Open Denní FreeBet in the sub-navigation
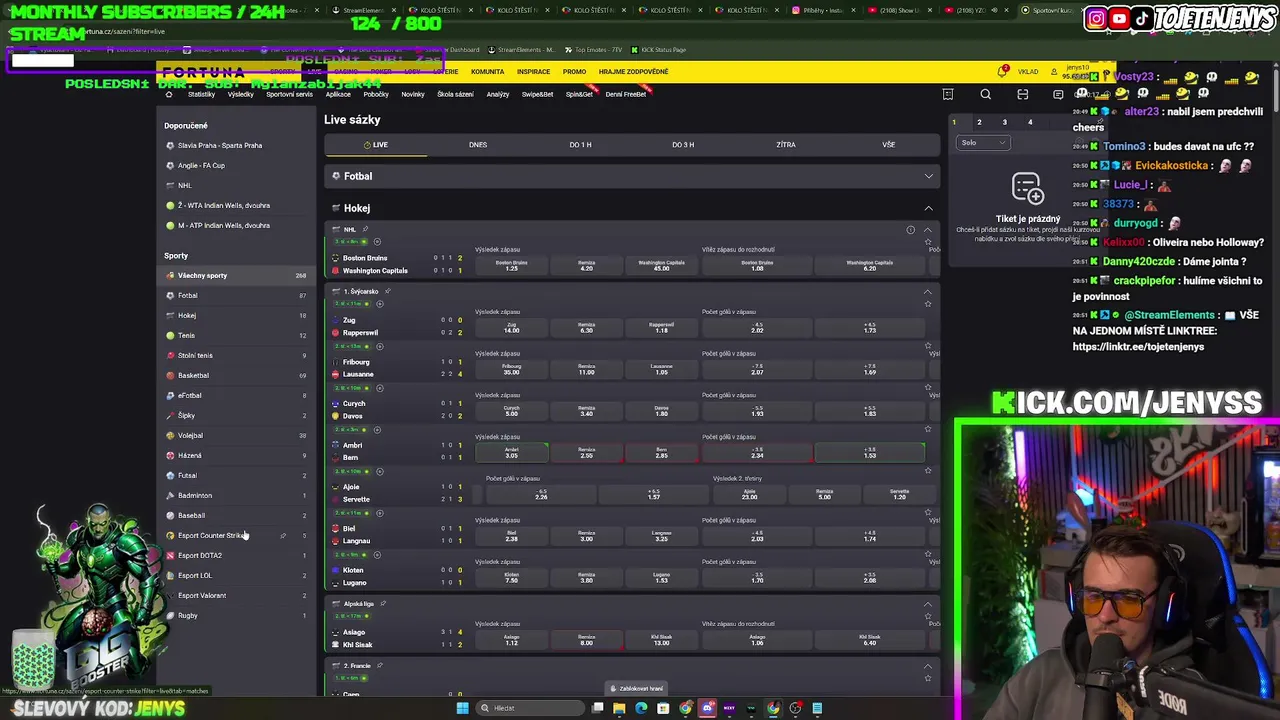This screenshot has height=720, width=1280. pos(626,94)
